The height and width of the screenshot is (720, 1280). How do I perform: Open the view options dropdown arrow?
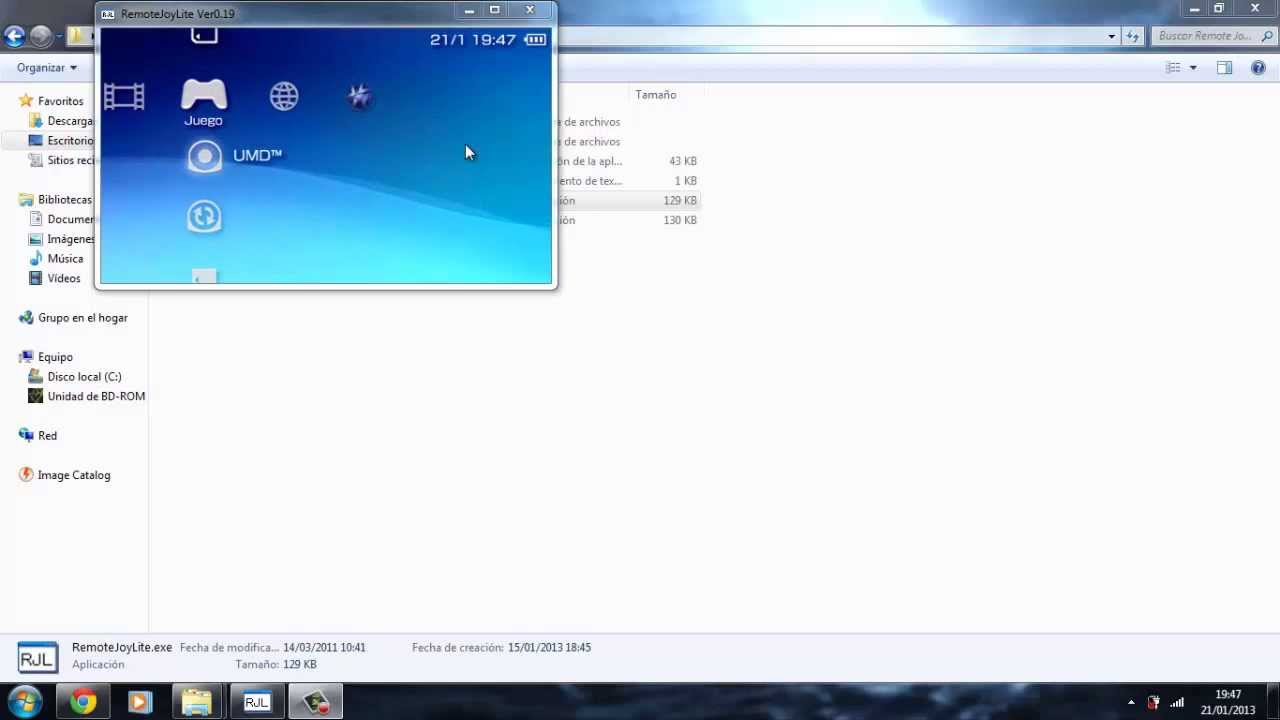tap(1193, 68)
